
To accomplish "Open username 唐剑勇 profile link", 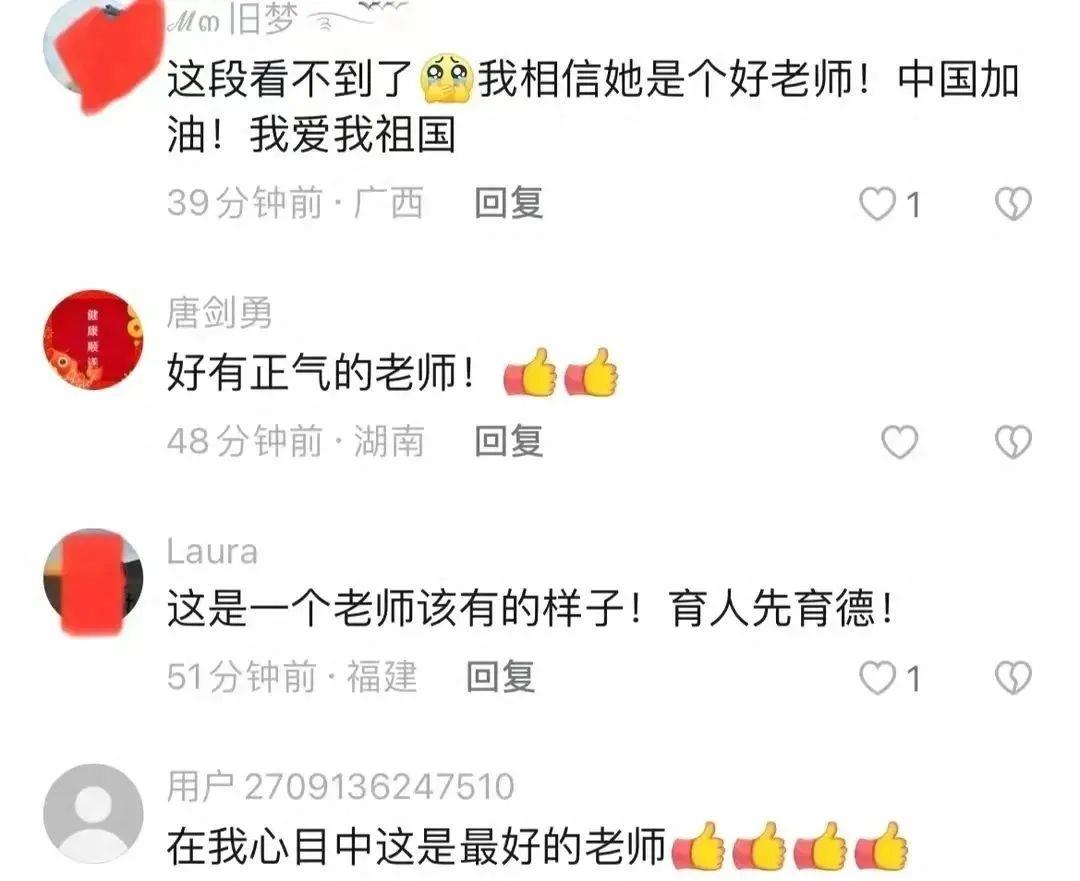I will 220,313.
